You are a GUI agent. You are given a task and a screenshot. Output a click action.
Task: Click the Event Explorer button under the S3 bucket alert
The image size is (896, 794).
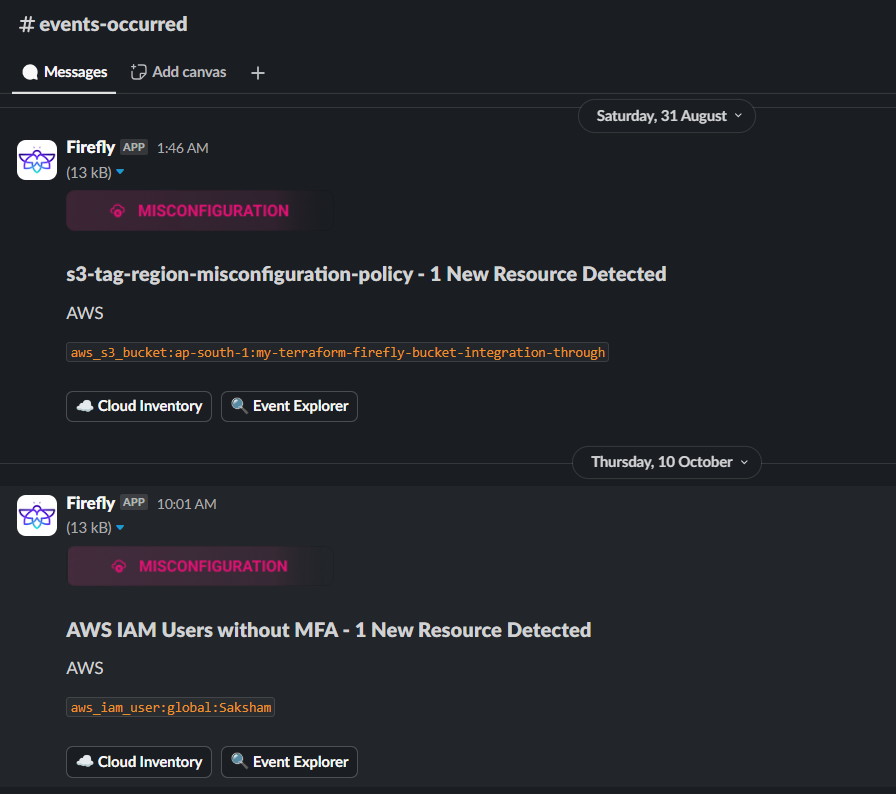(x=289, y=406)
